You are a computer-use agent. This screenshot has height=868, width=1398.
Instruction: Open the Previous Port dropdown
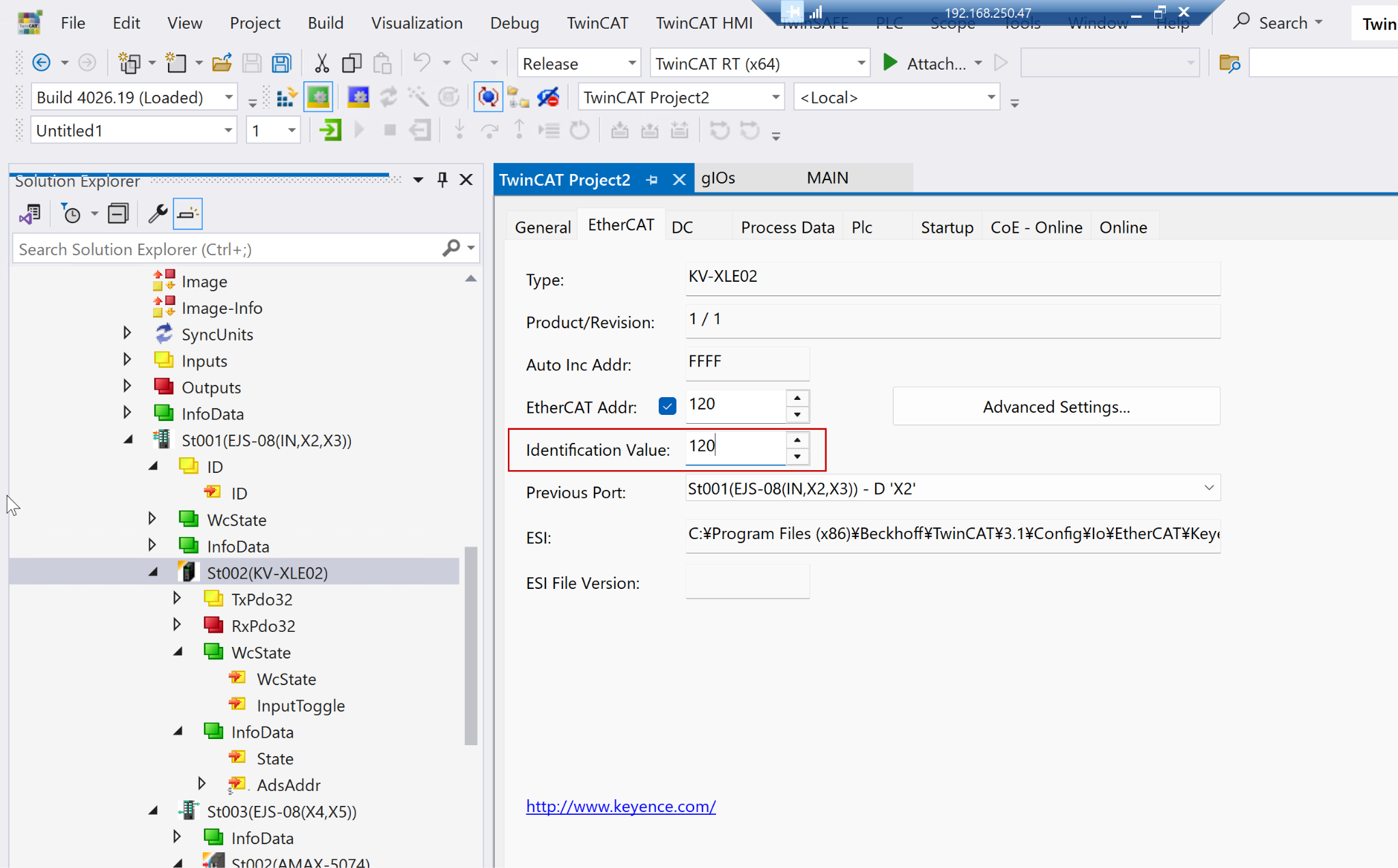click(1208, 488)
